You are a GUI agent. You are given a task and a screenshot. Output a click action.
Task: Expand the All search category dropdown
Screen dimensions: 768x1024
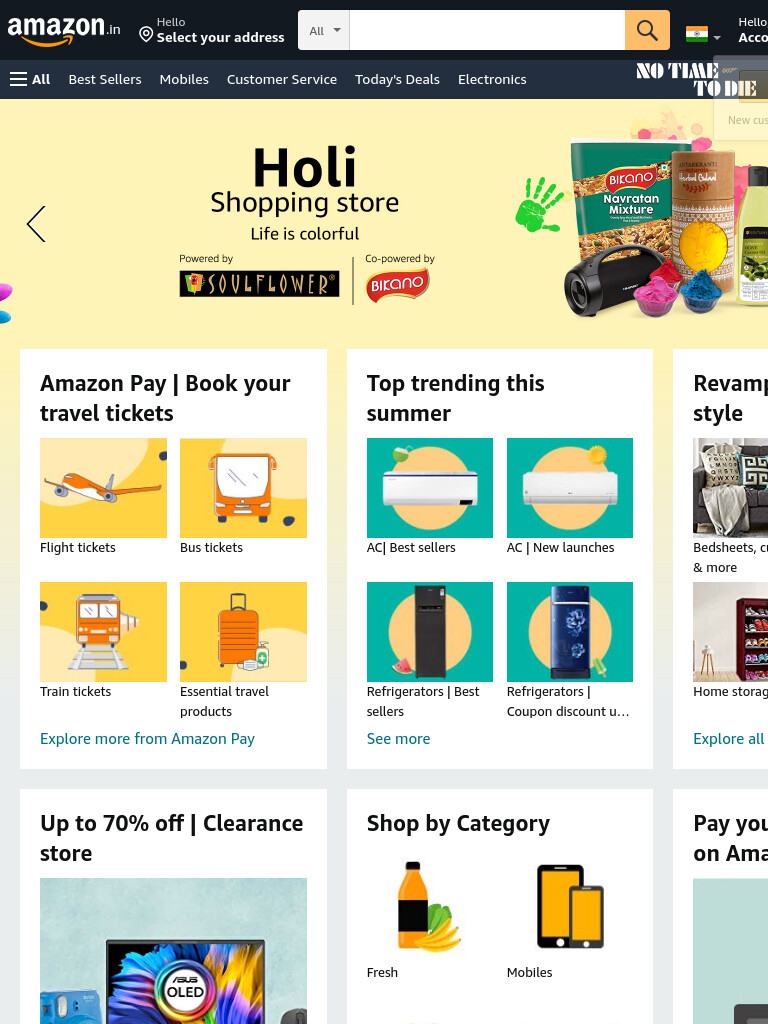point(324,30)
